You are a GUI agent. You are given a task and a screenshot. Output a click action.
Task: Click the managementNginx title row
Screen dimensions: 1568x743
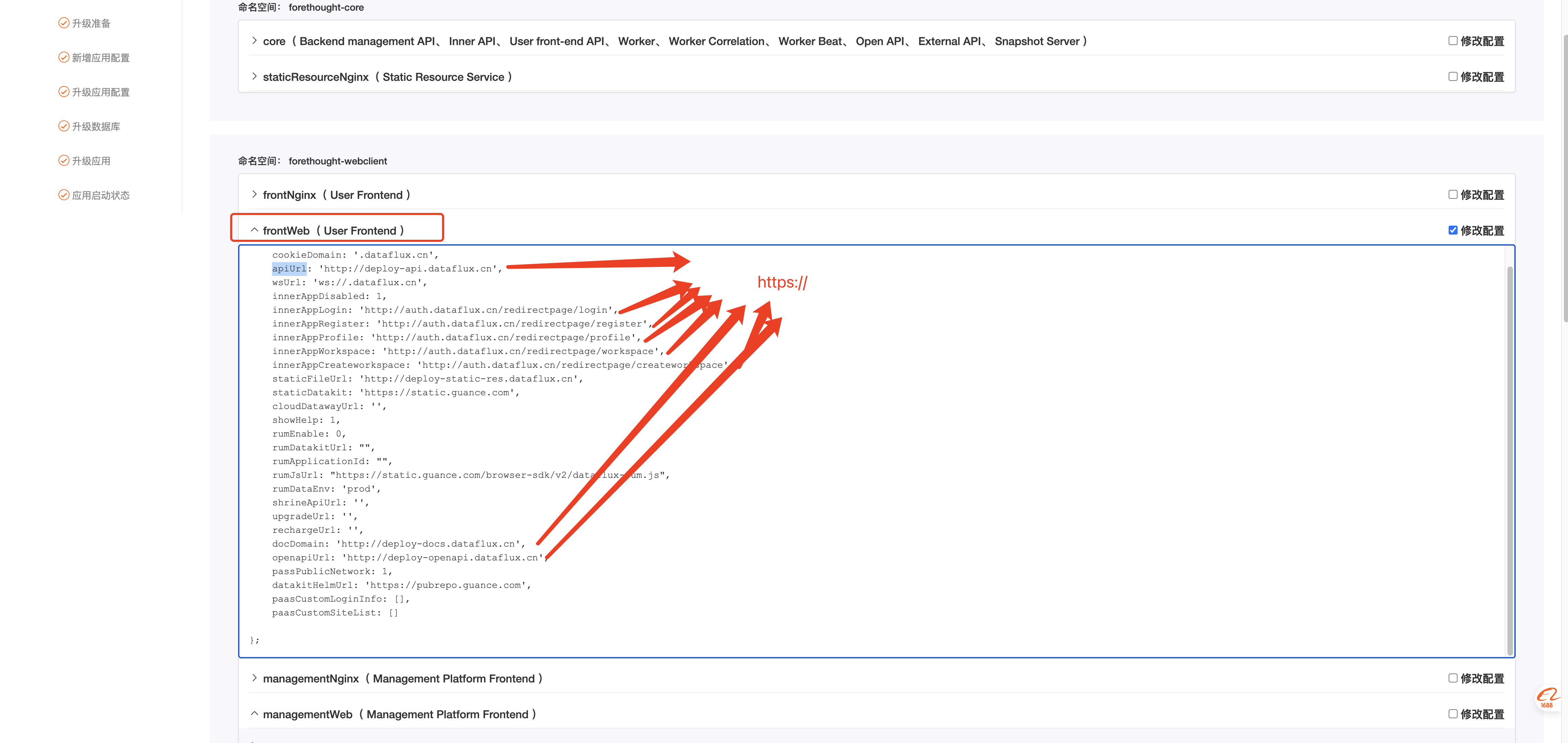[403, 678]
